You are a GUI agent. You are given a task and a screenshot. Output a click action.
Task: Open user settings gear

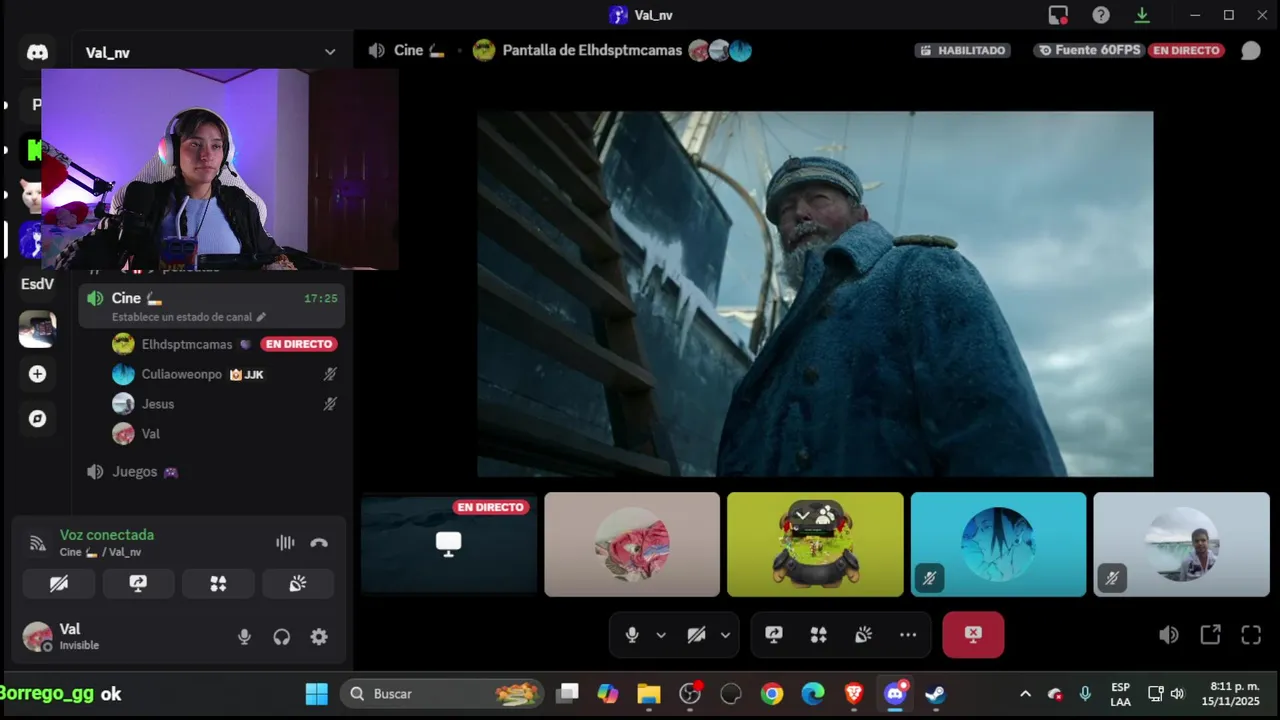coord(319,637)
